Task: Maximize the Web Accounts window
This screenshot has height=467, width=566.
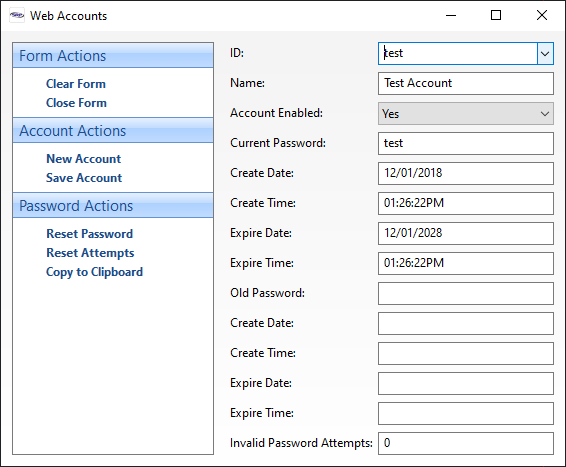Action: pyautogui.click(x=496, y=15)
